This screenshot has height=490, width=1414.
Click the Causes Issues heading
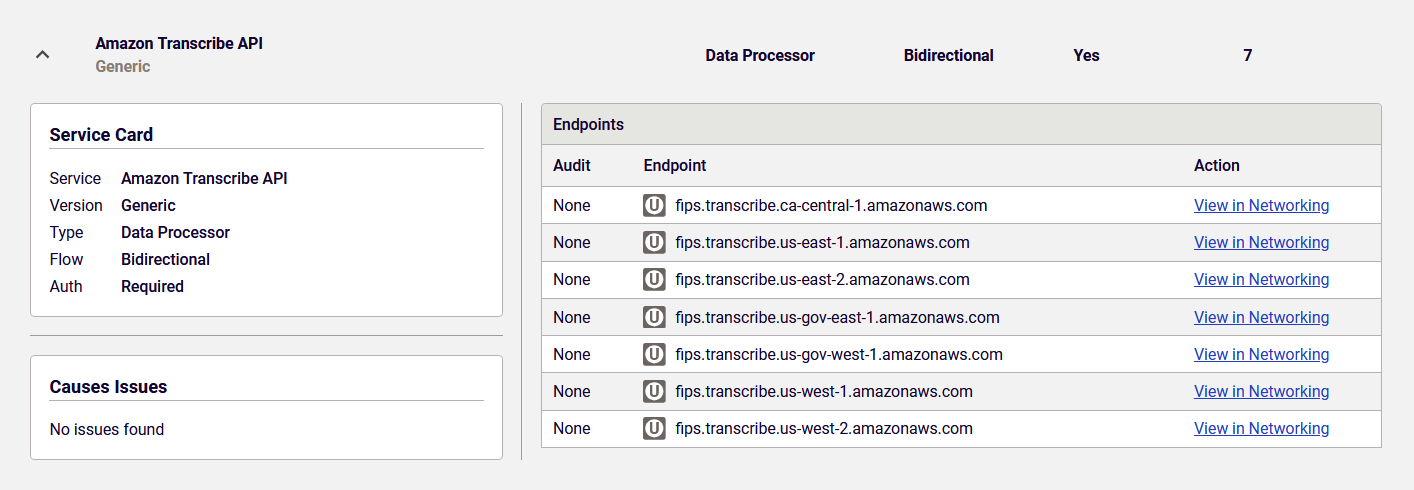(x=108, y=387)
